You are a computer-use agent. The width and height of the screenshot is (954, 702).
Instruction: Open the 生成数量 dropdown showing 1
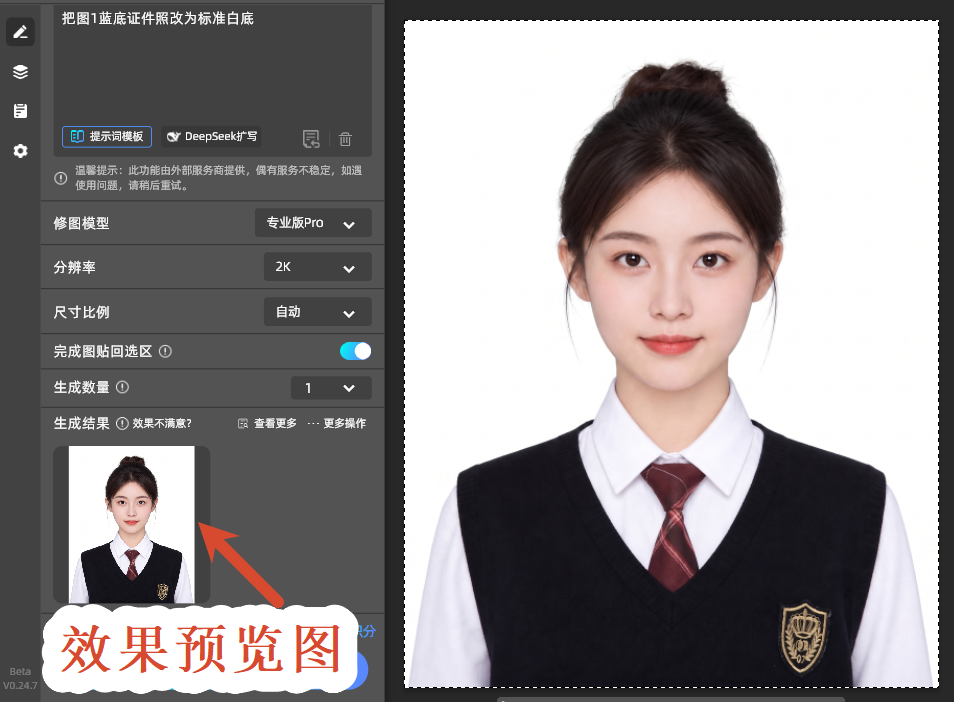click(331, 387)
